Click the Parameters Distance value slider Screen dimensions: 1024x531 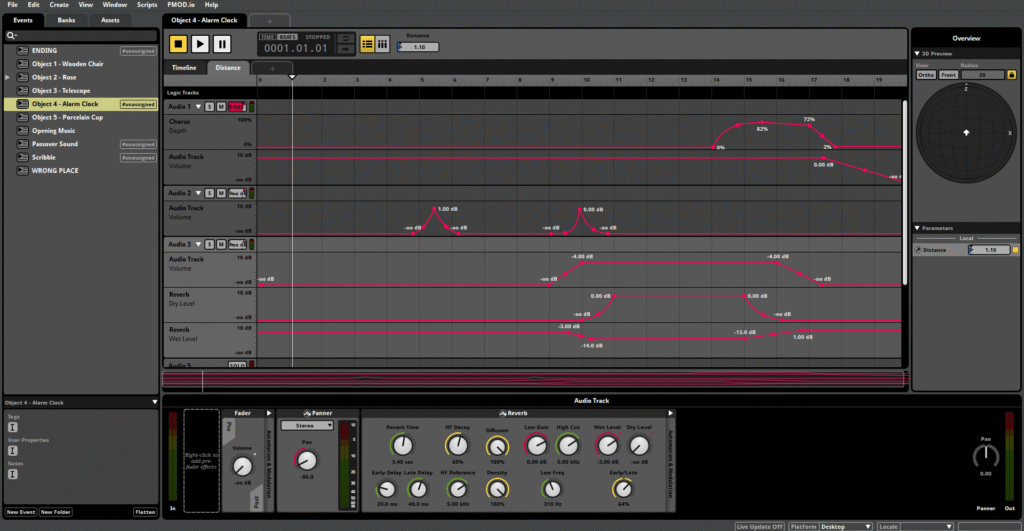click(x=989, y=250)
